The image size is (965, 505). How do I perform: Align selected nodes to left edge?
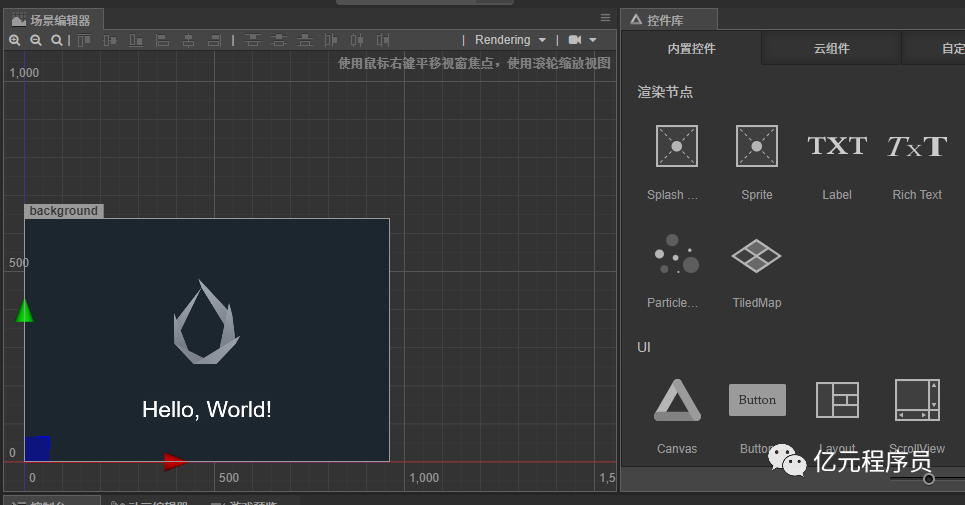(162, 41)
